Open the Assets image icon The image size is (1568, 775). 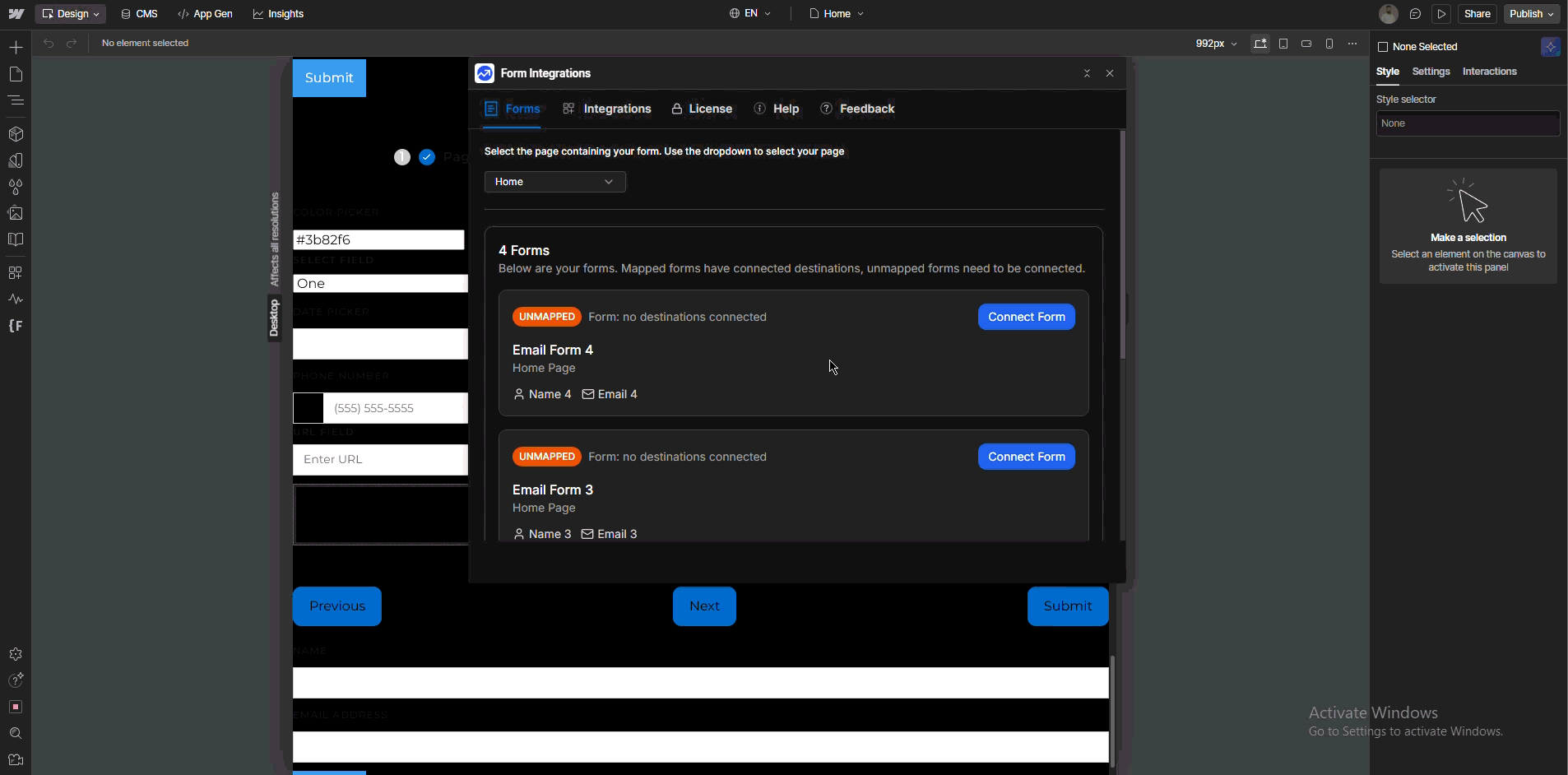(16, 213)
